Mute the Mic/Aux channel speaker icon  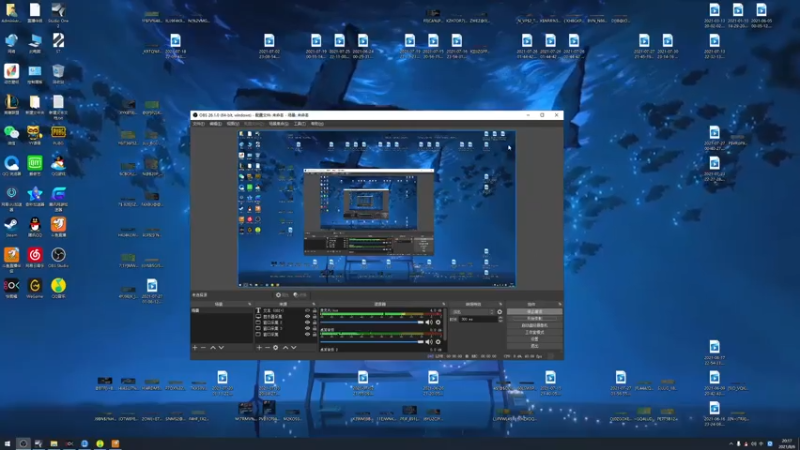click(x=429, y=322)
